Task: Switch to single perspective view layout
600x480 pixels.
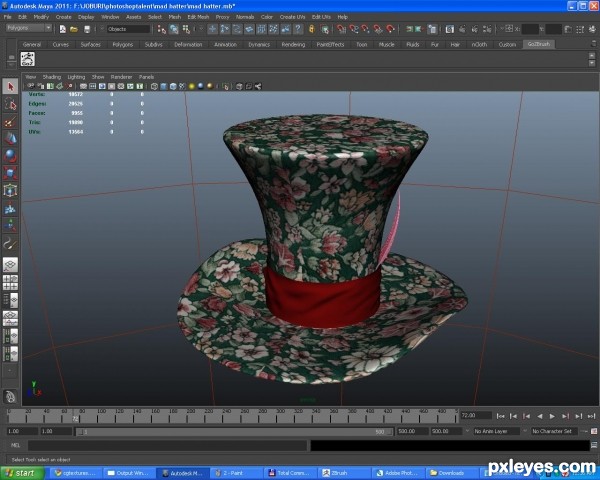Action: click(x=10, y=265)
